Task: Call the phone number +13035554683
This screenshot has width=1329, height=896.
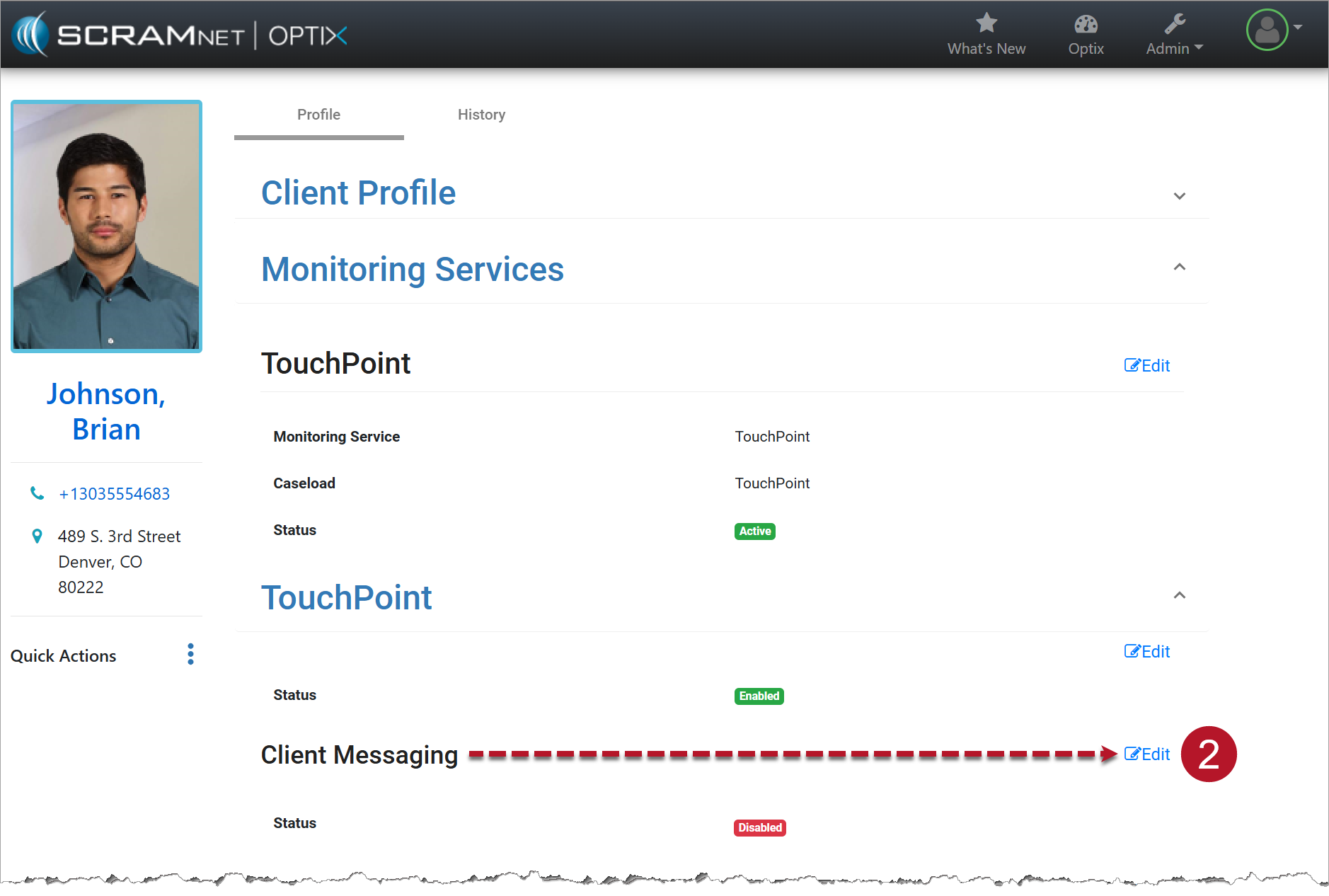Action: tap(114, 494)
